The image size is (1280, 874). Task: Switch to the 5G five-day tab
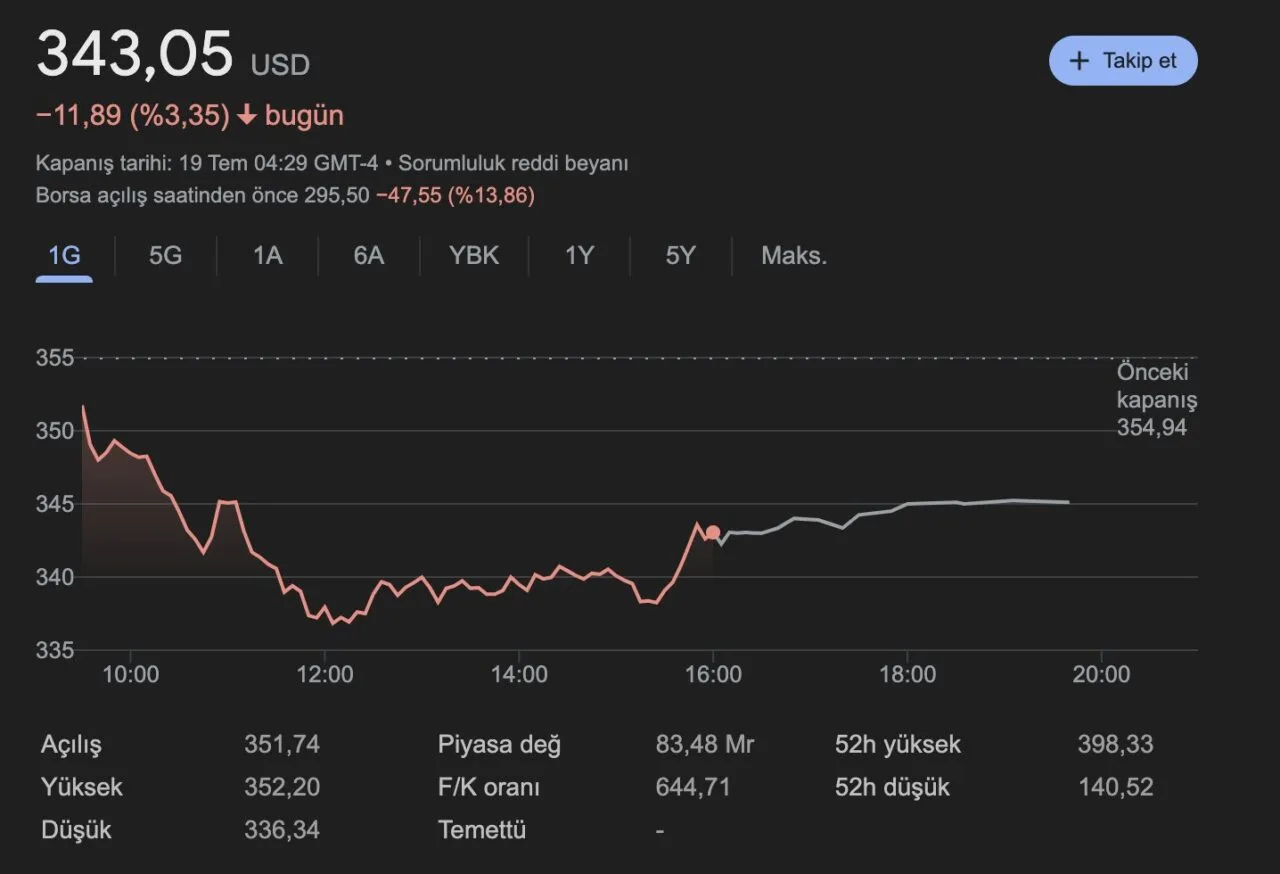point(166,256)
